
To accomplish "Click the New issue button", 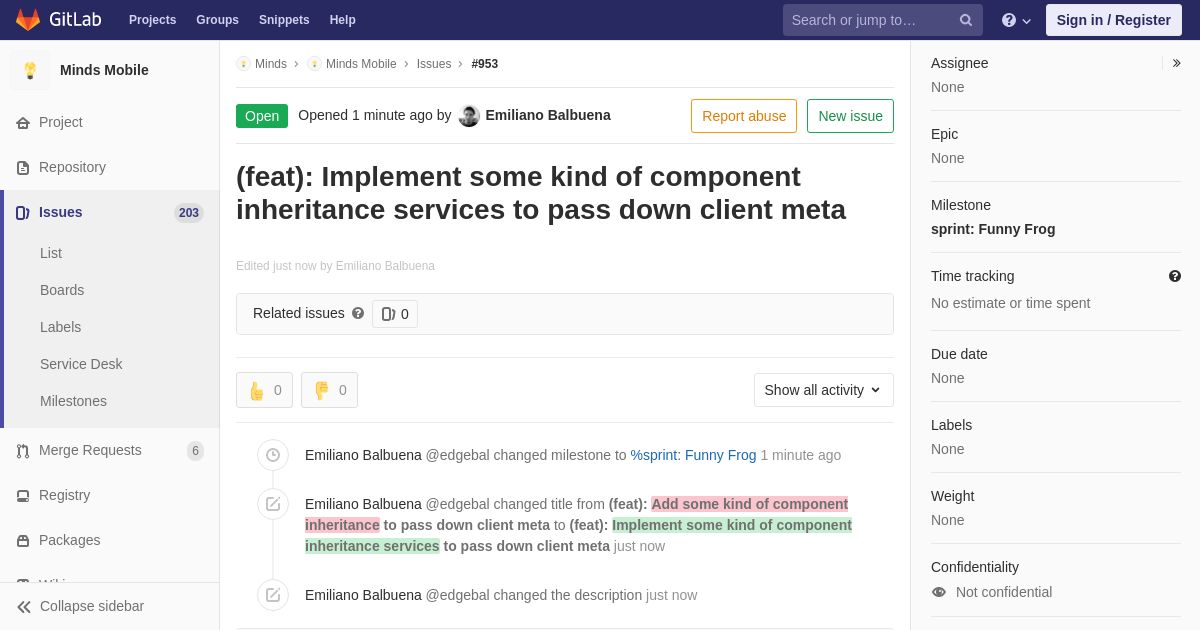I will click(x=850, y=116).
